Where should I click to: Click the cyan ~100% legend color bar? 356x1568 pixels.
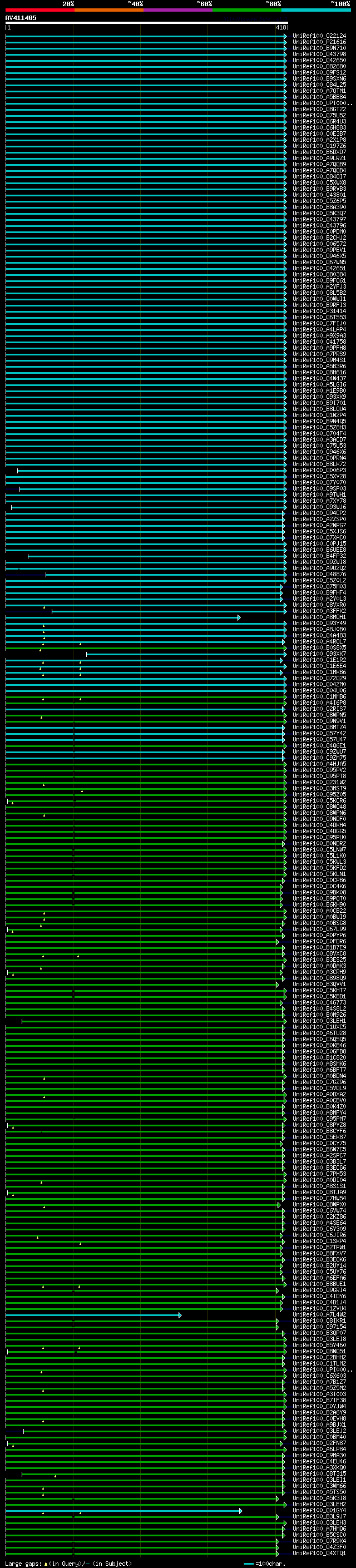(x=316, y=10)
